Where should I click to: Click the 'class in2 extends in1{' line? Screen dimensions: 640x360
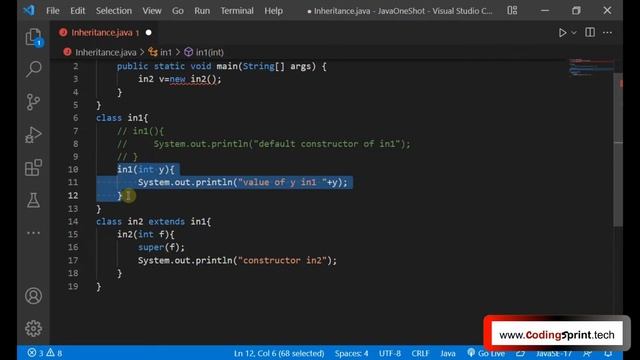pyautogui.click(x=153, y=222)
